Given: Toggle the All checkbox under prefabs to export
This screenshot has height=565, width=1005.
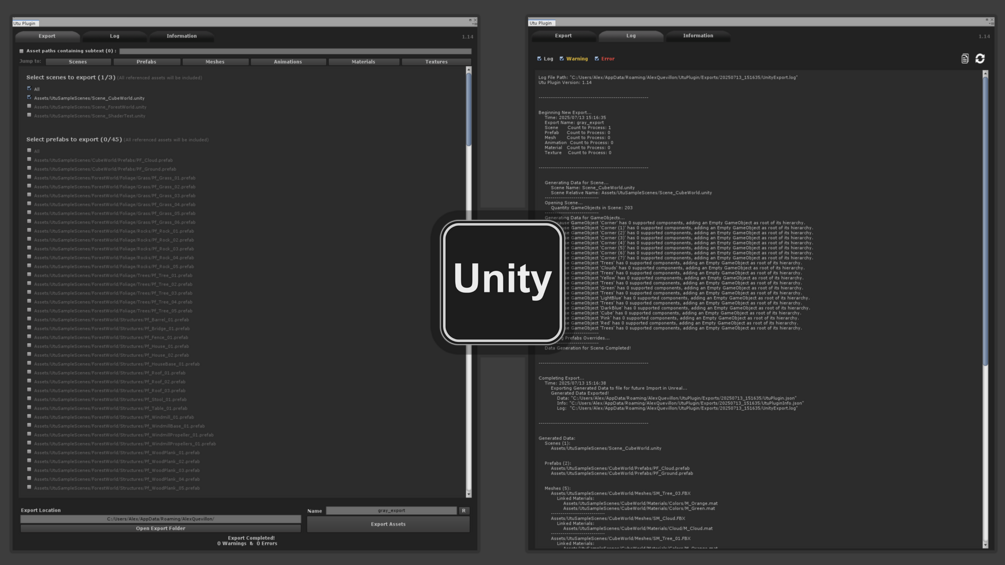Looking at the screenshot, I should click(29, 151).
